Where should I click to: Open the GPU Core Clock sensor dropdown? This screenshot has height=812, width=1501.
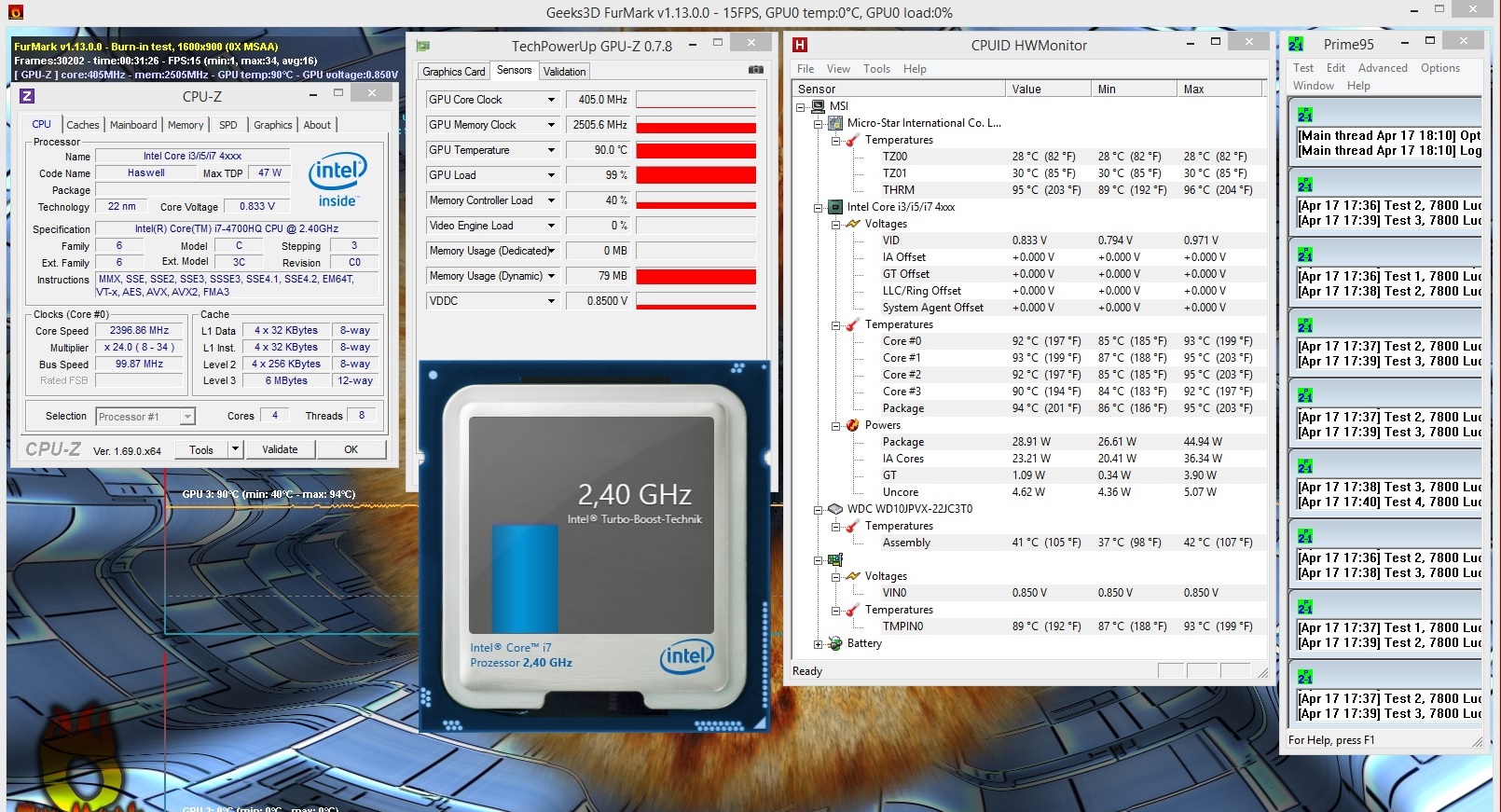click(x=551, y=100)
